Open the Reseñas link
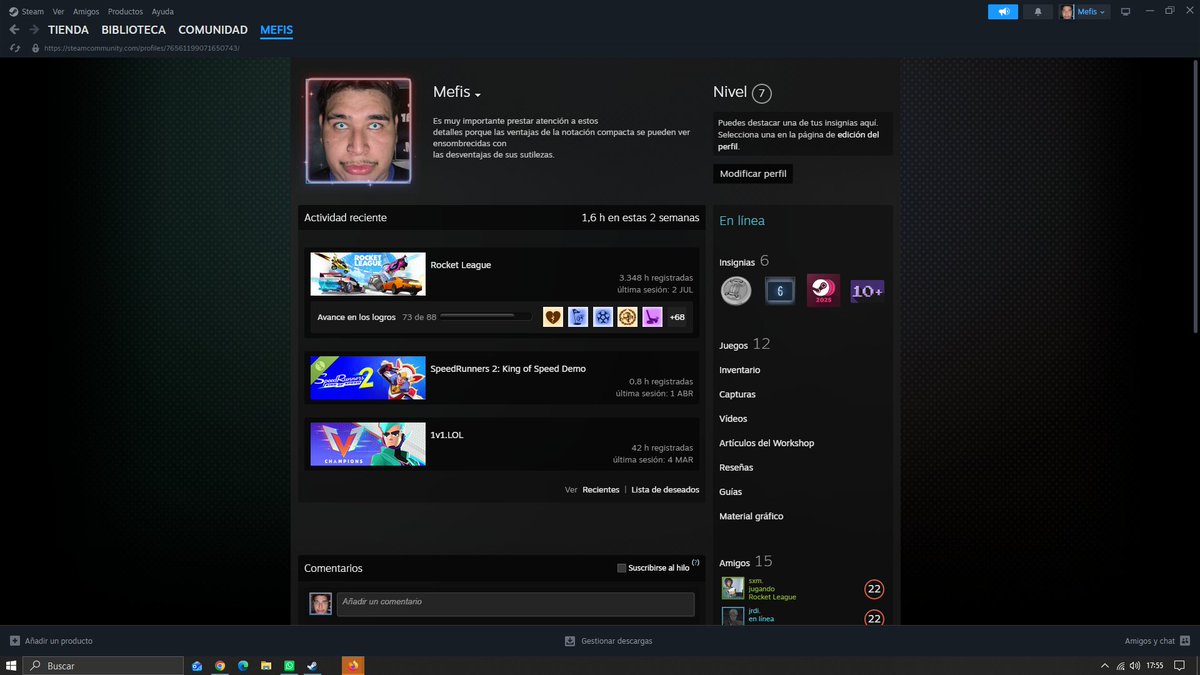This screenshot has width=1200, height=675. [736, 467]
